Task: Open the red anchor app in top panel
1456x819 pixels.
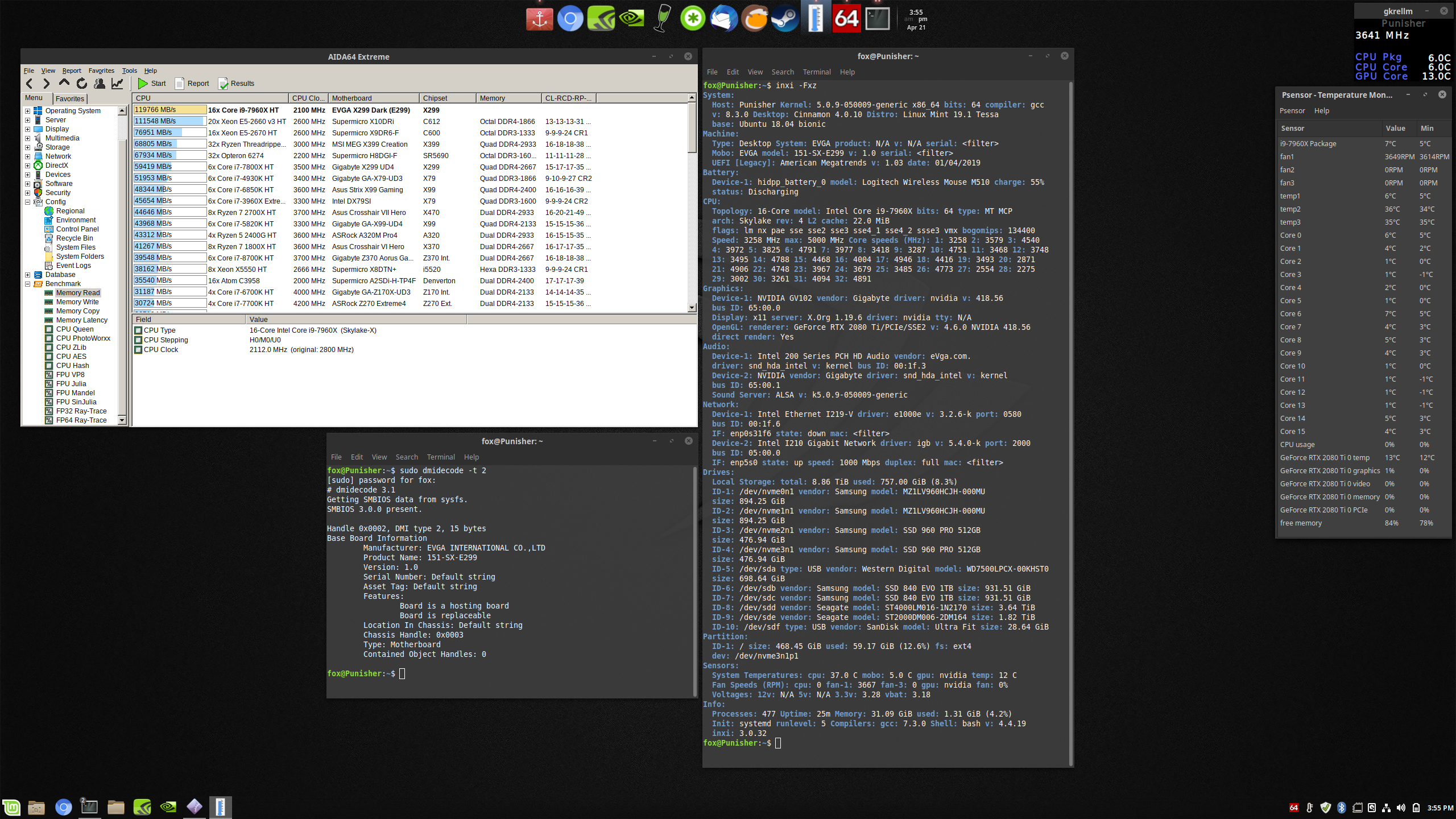Action: tap(539, 19)
